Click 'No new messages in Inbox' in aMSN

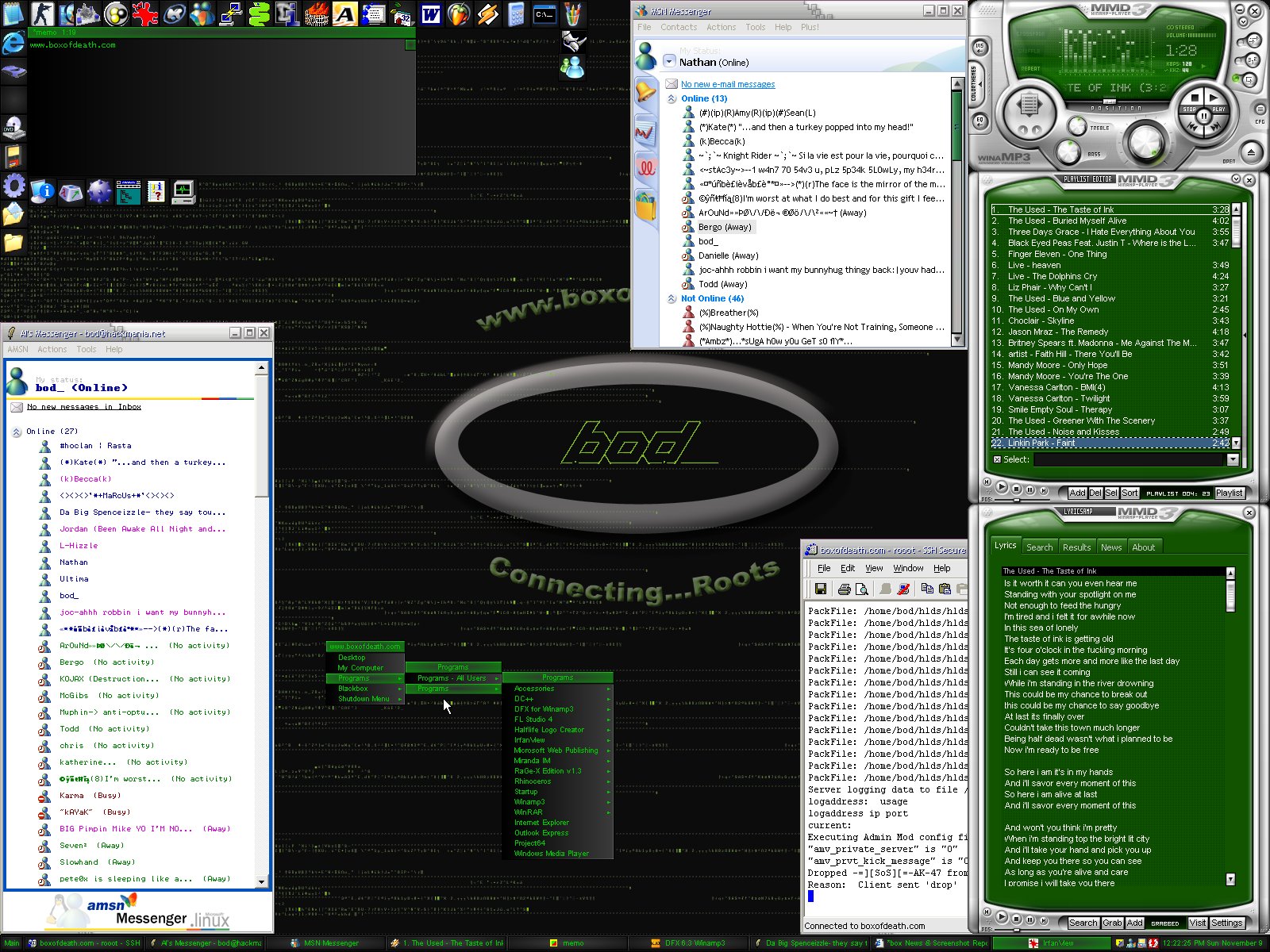(x=84, y=406)
